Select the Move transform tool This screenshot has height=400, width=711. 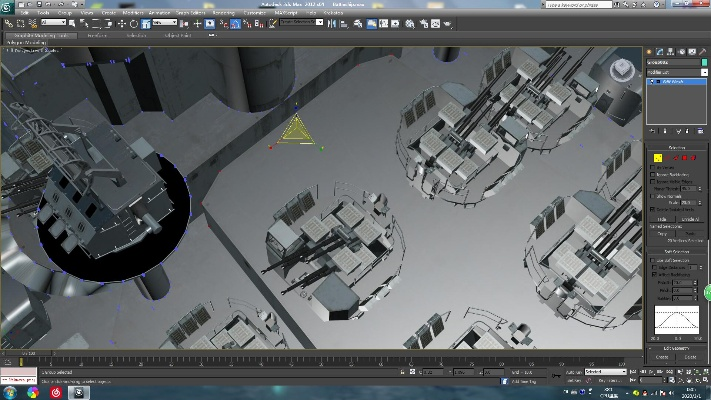123,22
